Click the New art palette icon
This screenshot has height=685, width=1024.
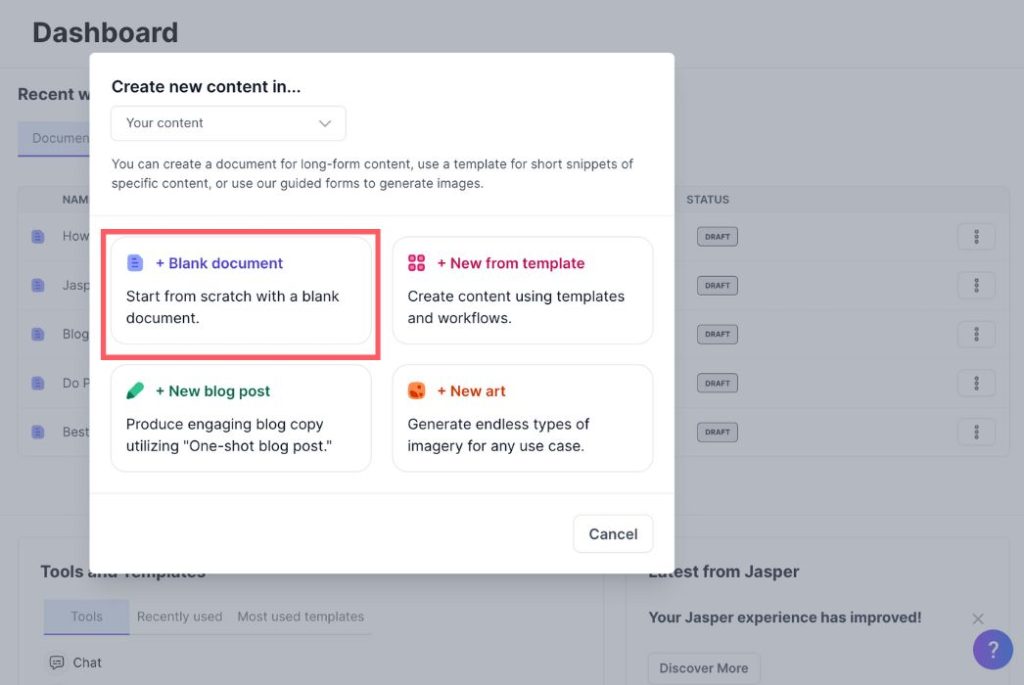coord(419,391)
